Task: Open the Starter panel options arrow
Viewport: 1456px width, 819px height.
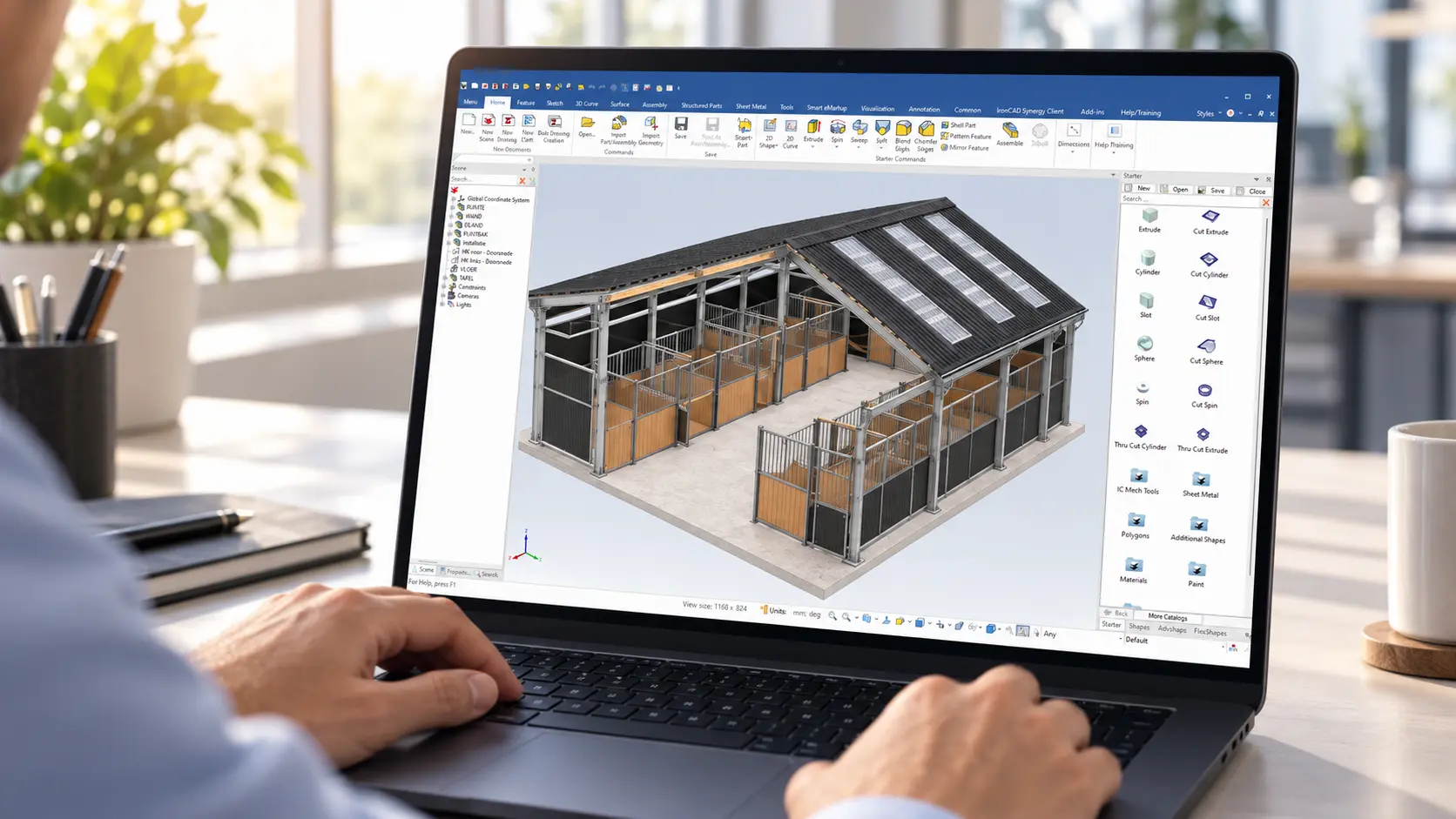Action: [x=1257, y=178]
